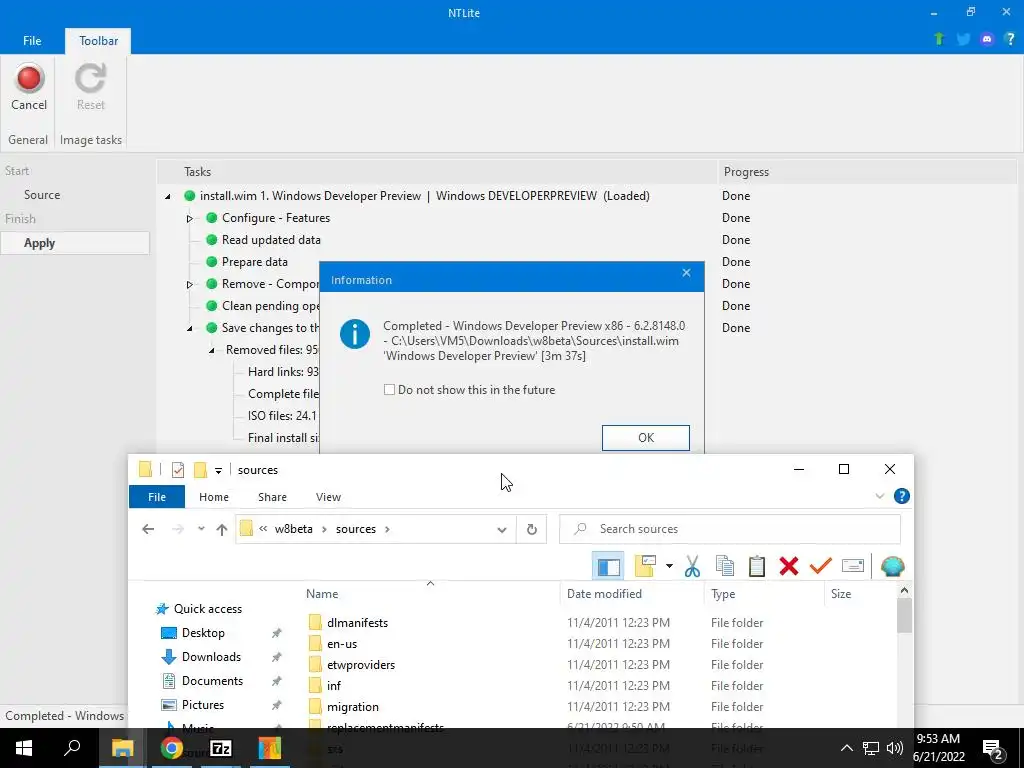Open the NTLite File menu
1024x768 pixels.
coord(32,40)
